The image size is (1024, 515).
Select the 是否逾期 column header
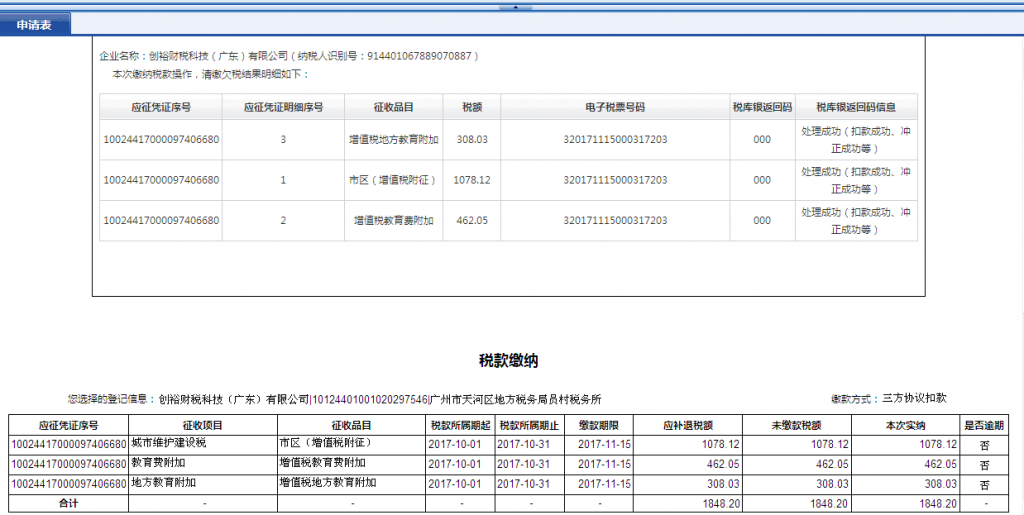[x=985, y=425]
